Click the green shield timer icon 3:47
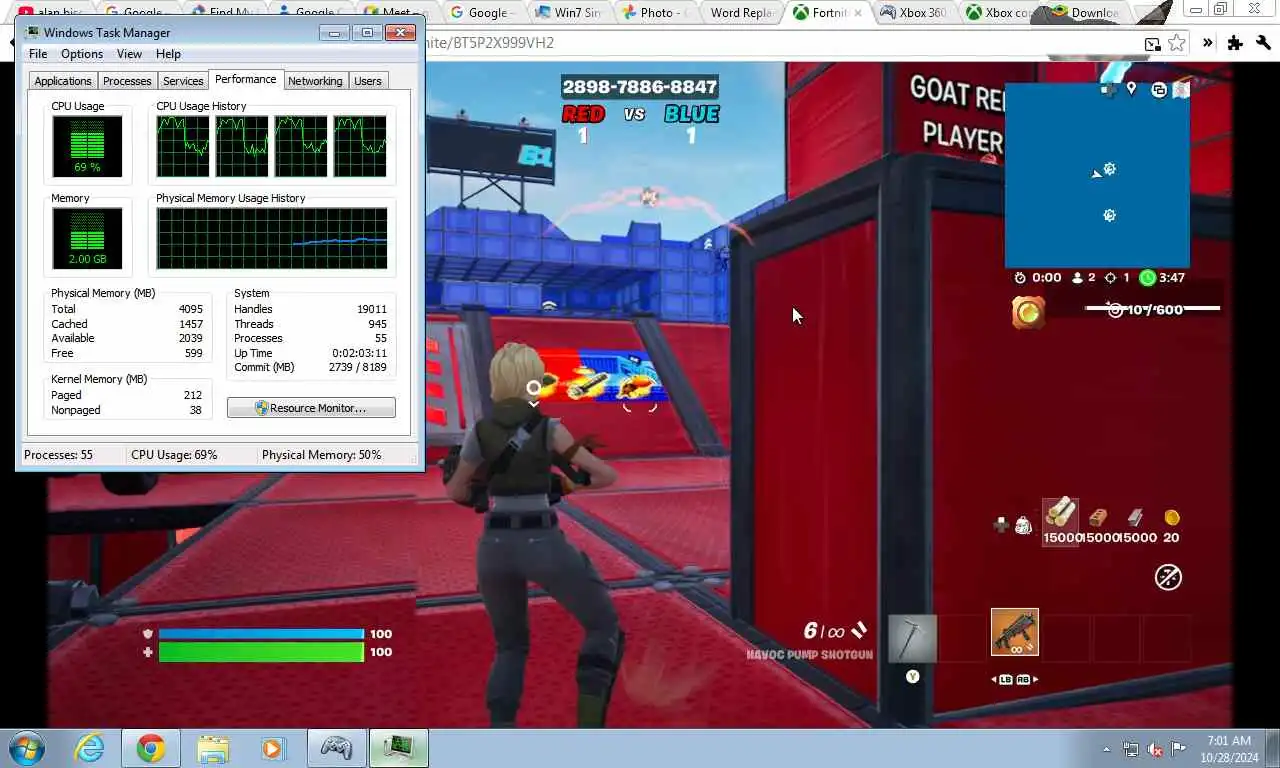 point(1147,278)
